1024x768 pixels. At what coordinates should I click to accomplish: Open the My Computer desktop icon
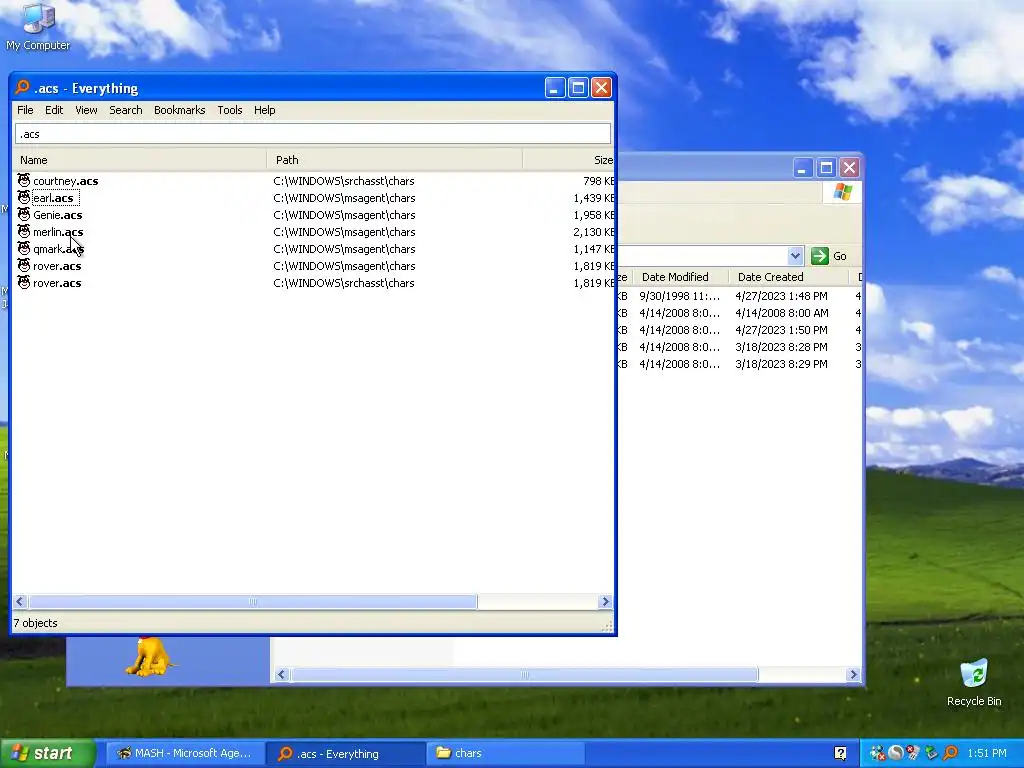coord(38,26)
